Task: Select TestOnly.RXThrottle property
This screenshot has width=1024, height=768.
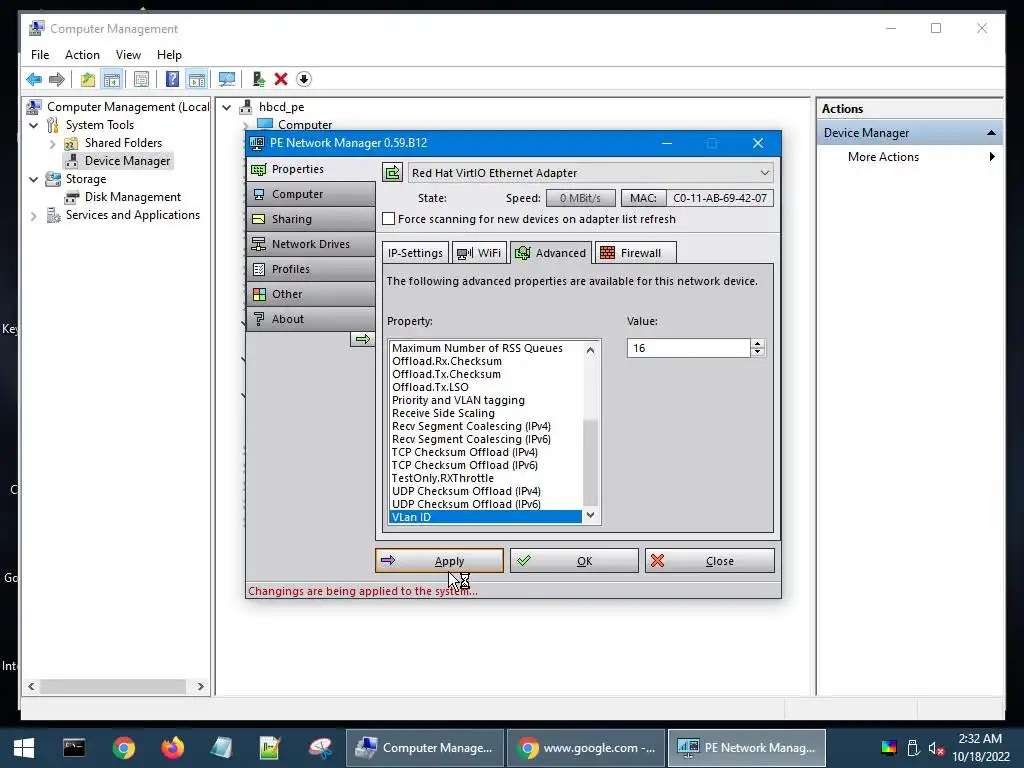Action: [442, 478]
